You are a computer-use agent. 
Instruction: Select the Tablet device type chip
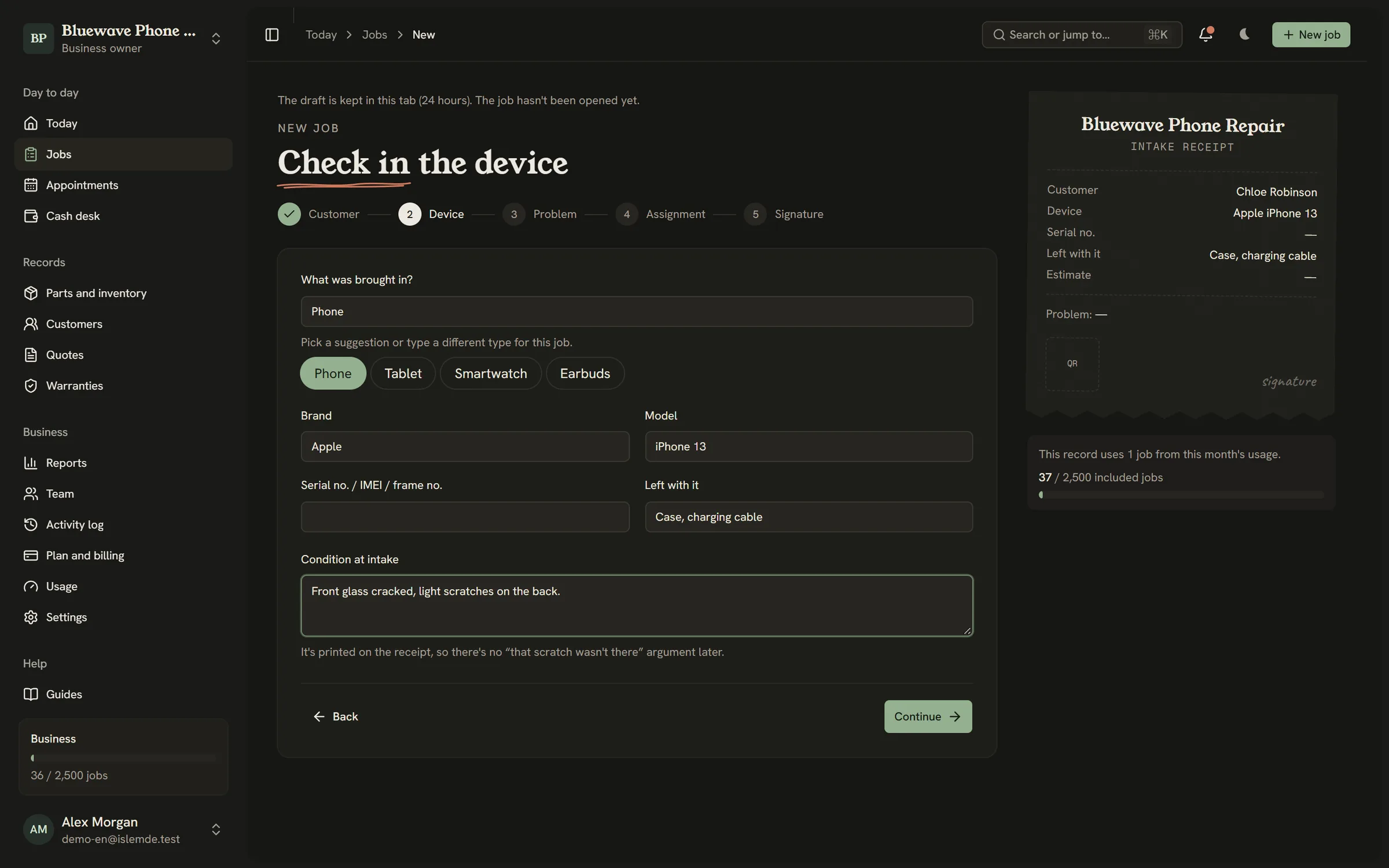coord(403,373)
